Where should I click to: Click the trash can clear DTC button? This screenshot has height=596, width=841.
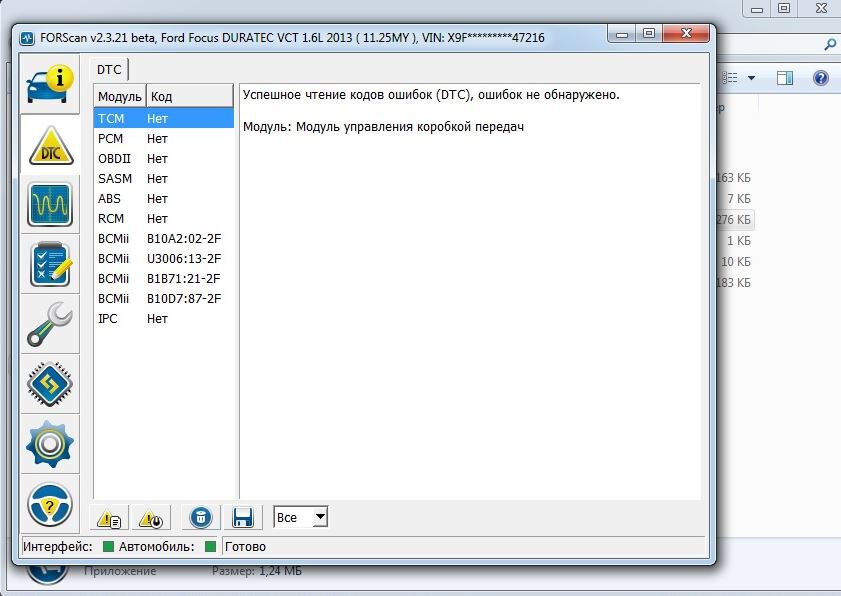tap(201, 518)
